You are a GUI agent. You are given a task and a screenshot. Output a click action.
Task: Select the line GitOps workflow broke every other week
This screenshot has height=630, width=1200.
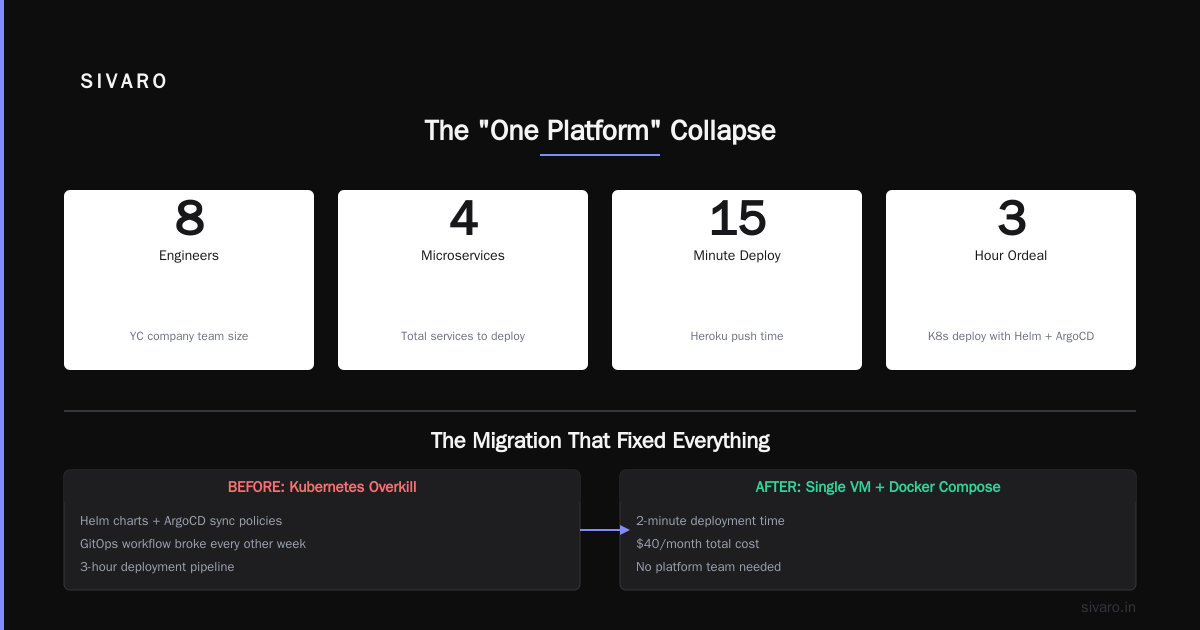[193, 544]
